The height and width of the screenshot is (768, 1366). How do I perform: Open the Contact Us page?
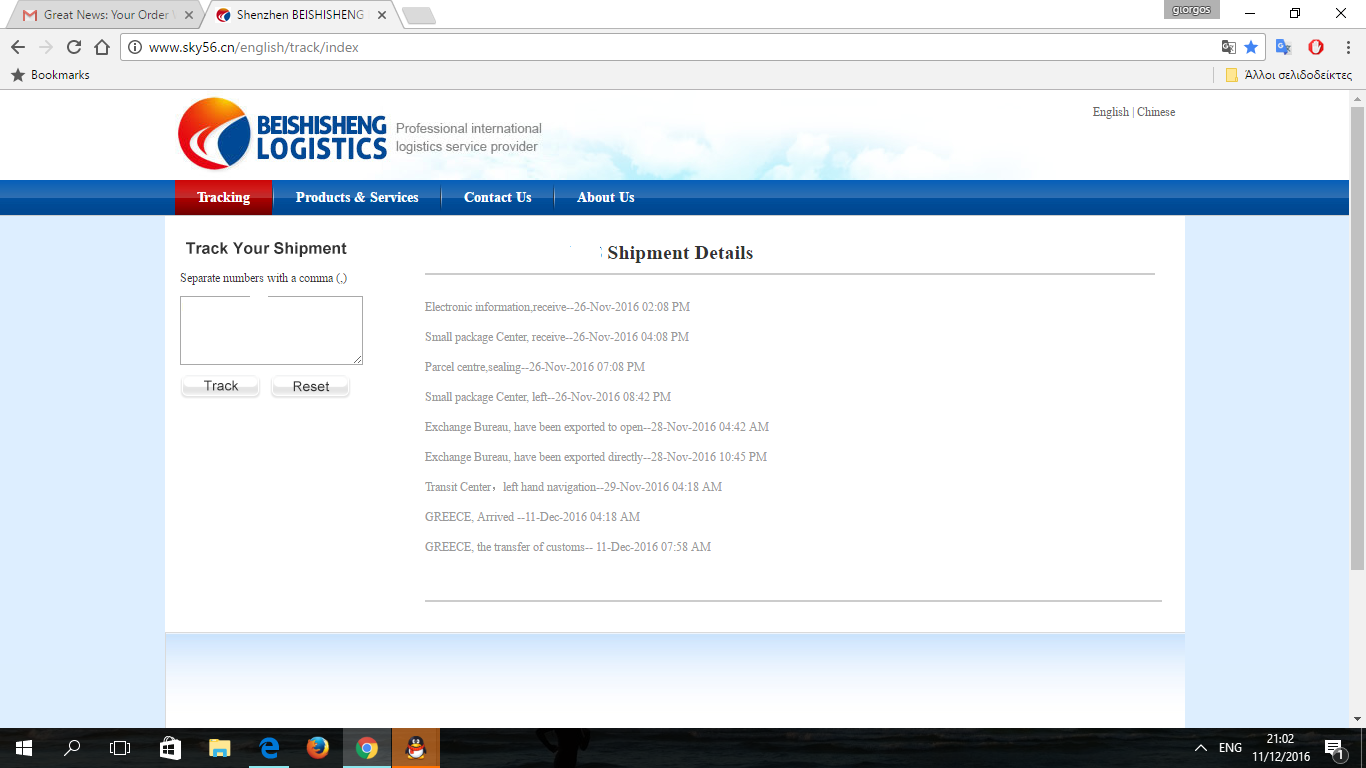(497, 197)
